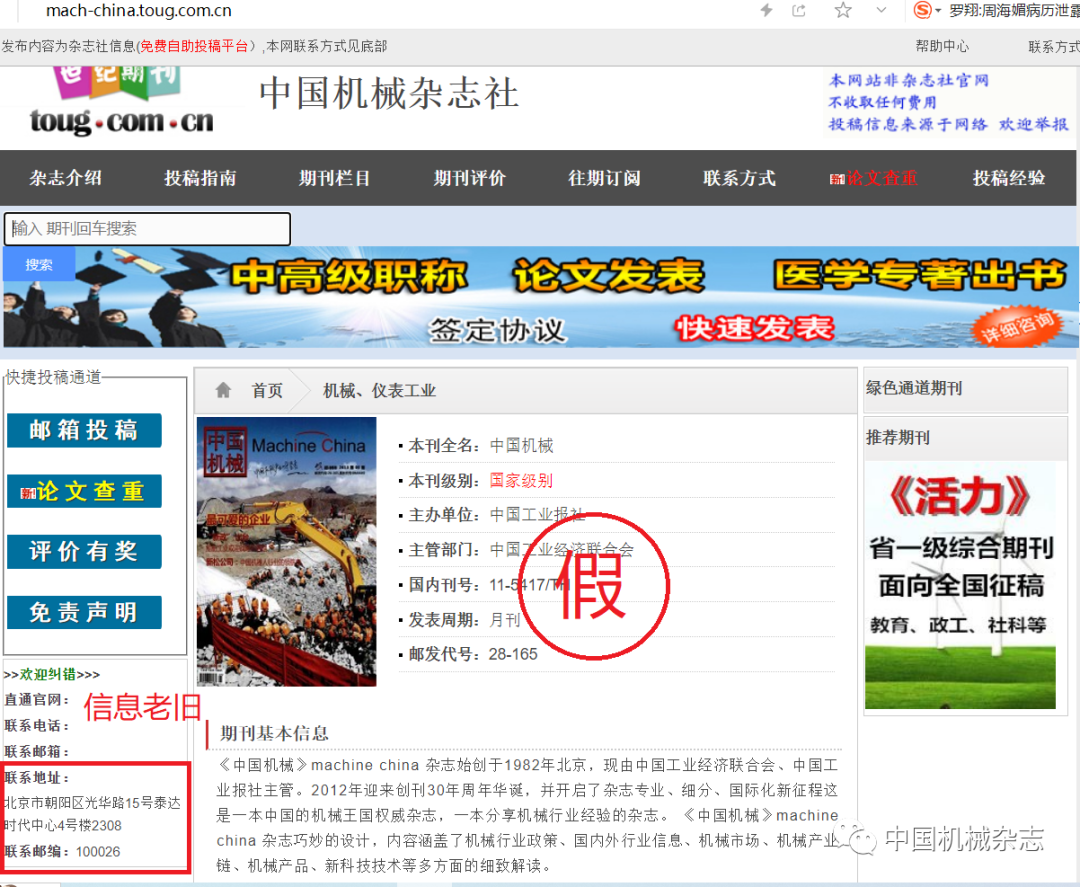
Task: Click the 中国机械杂志社 page title
Action: point(389,93)
